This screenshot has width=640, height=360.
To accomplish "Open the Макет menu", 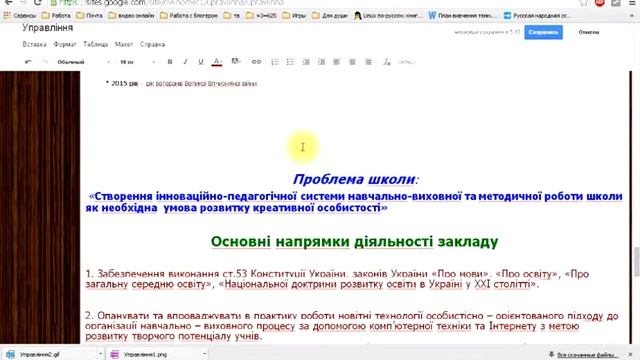I will pyautogui.click(x=124, y=44).
